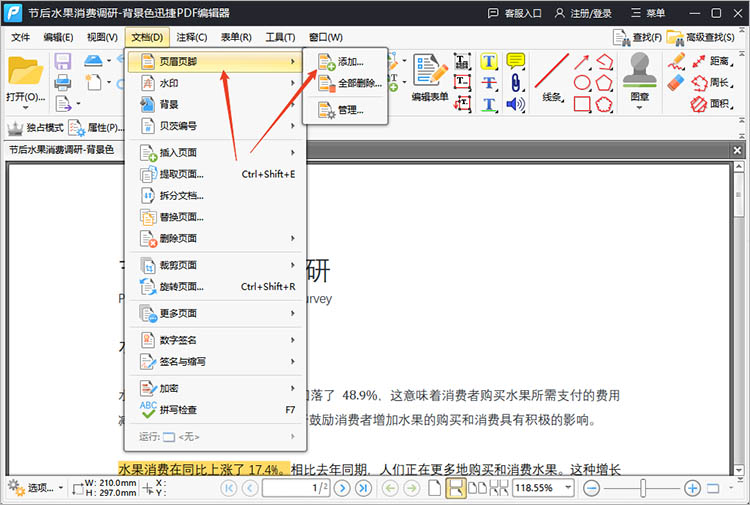Click the Find button
Viewport: 750px width, 505px height.
click(637, 38)
